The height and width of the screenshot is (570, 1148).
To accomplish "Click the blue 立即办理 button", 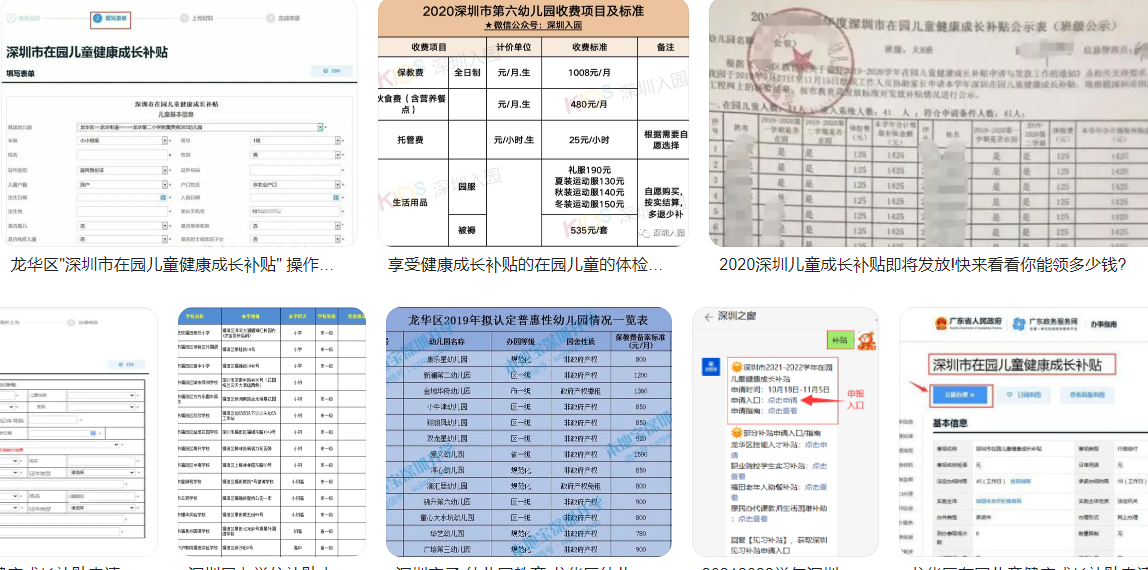I will 959,396.
